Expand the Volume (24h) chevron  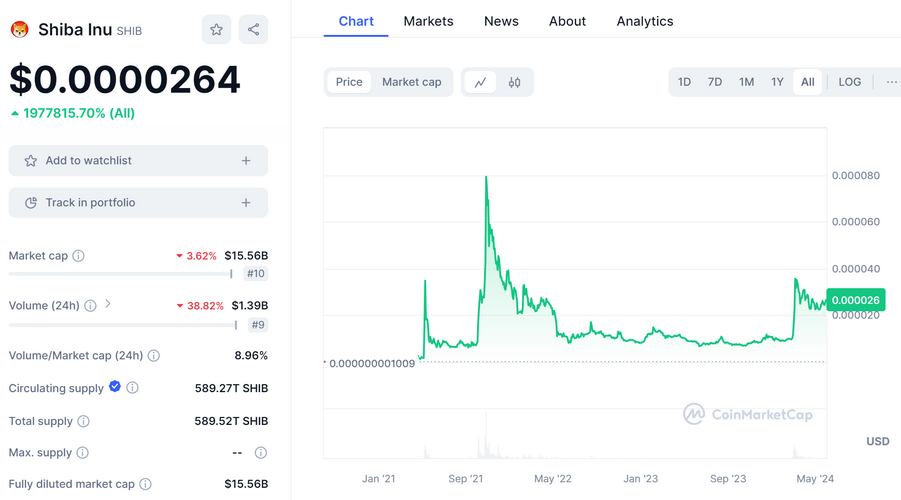108,304
